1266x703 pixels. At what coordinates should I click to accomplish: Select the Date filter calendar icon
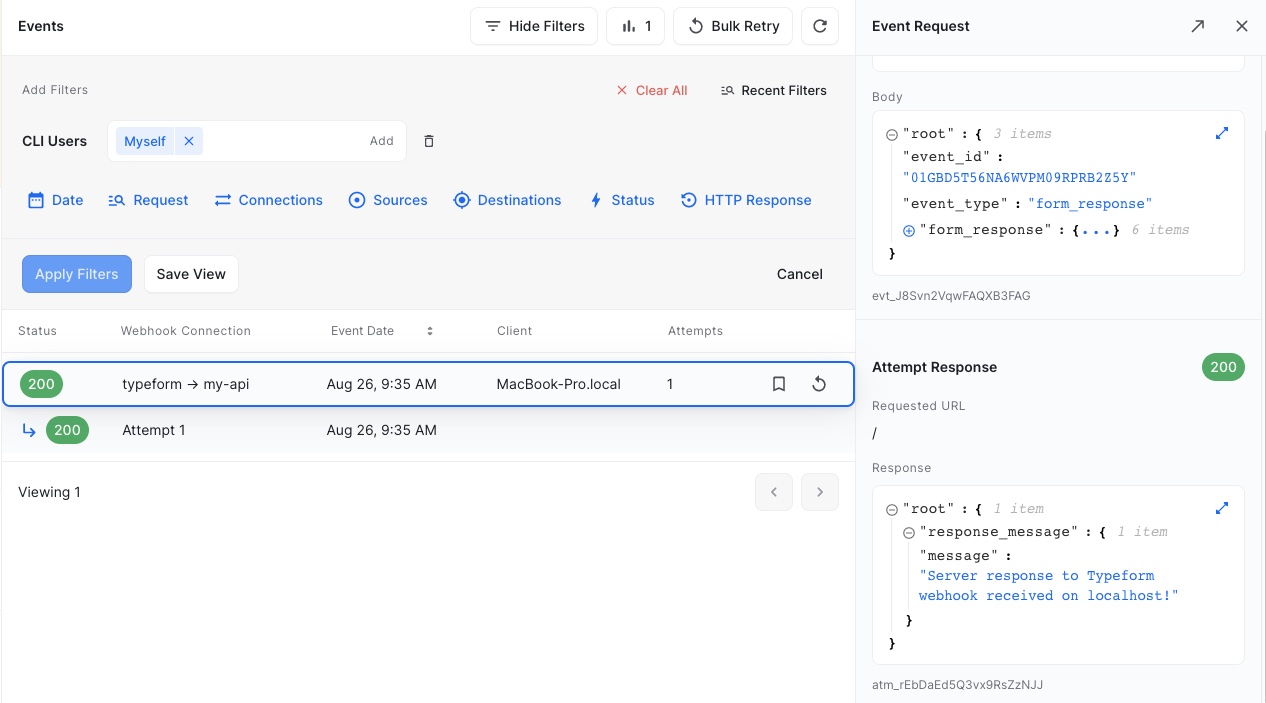[x=34, y=200]
